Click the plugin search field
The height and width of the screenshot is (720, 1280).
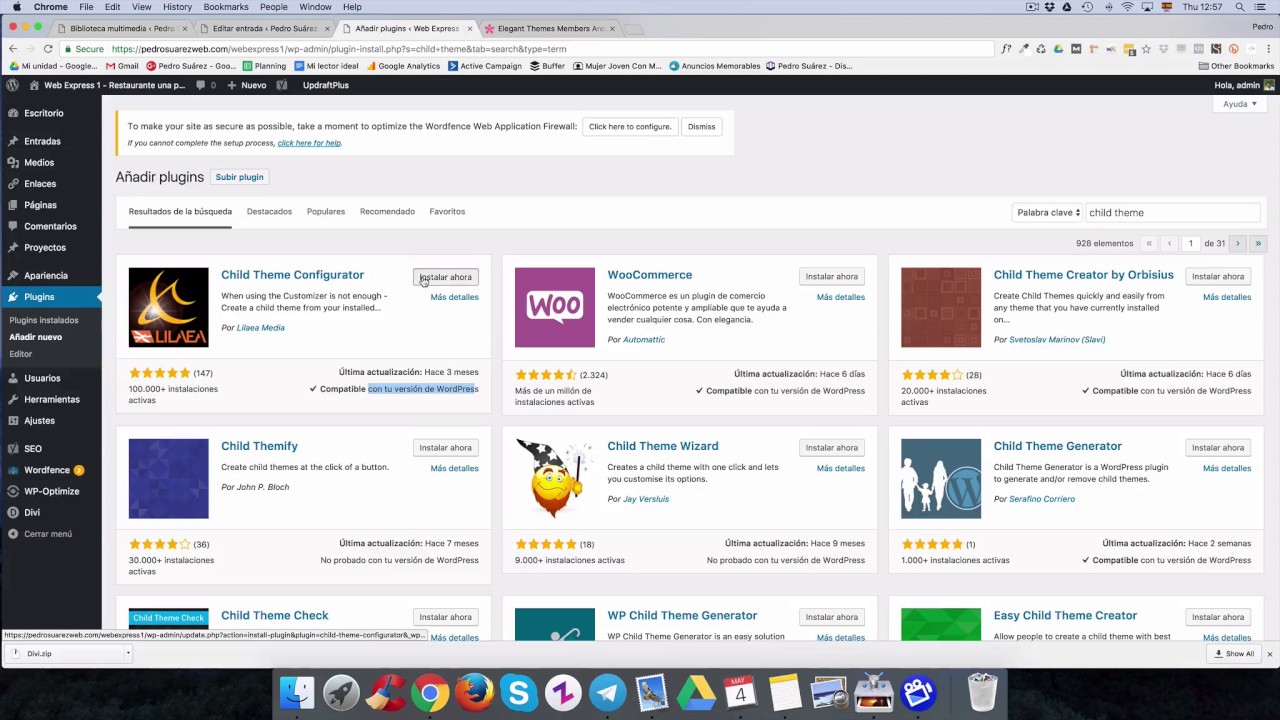1172,212
